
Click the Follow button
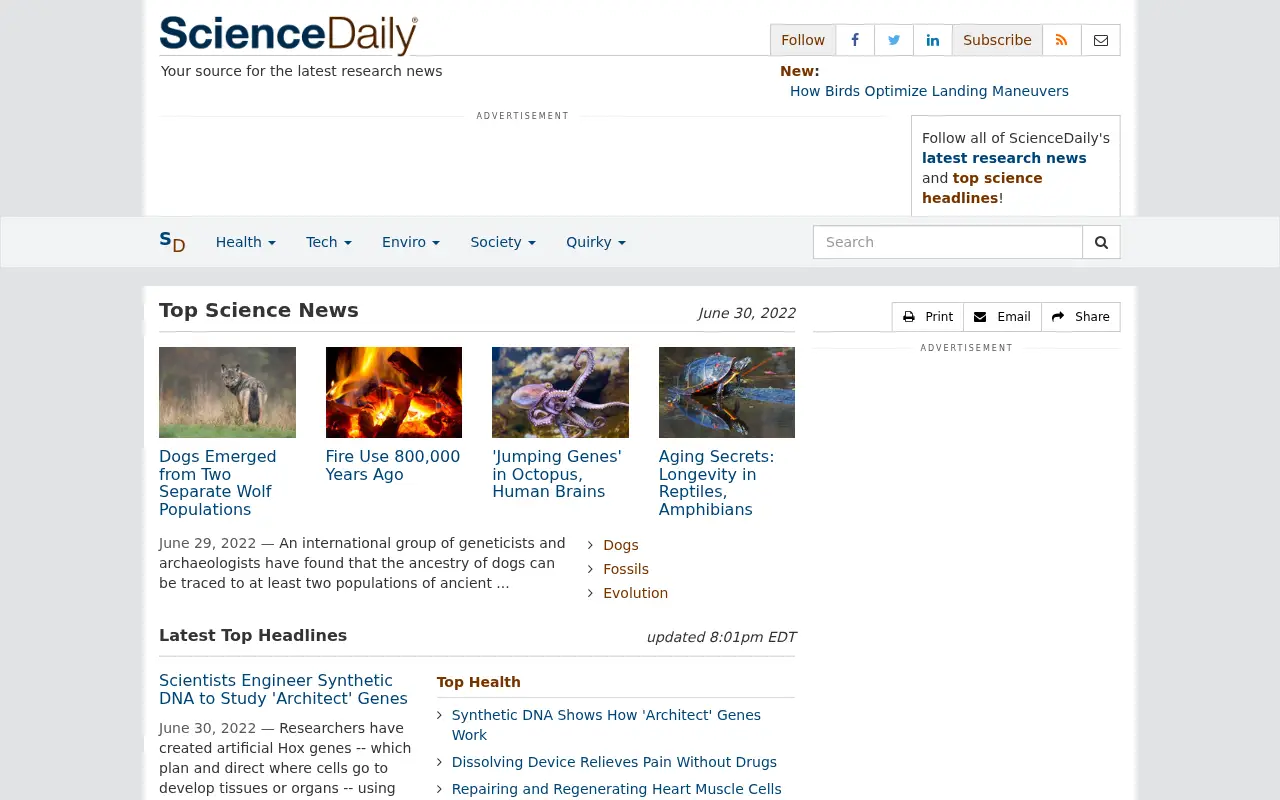point(803,40)
